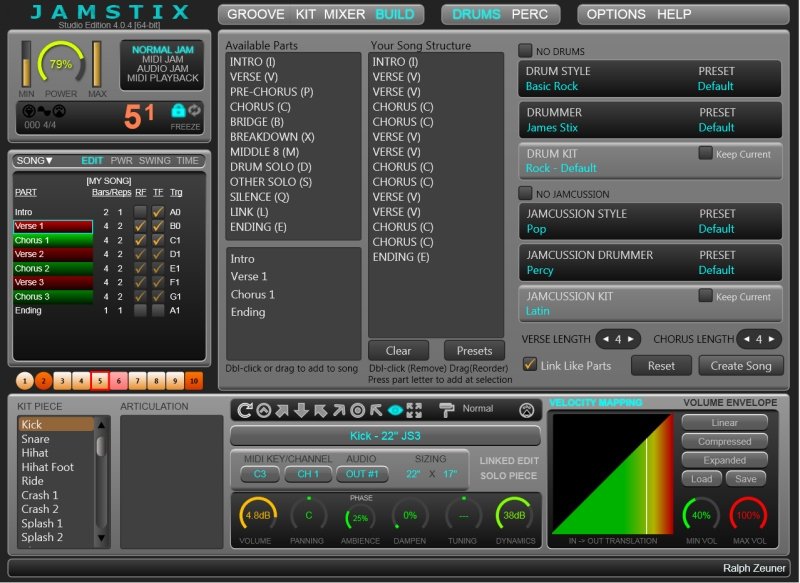Select the Compressed volume envelope button
Viewport: 800px width, 583px height.
pos(724,441)
